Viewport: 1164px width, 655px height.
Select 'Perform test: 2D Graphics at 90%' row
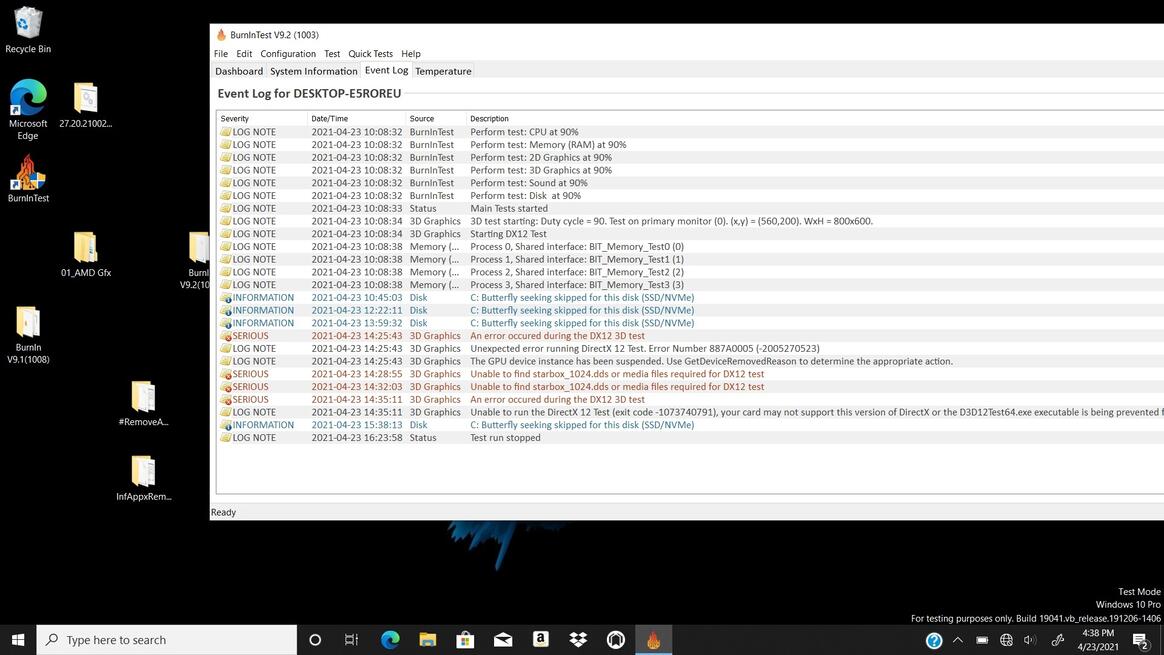tap(690, 157)
